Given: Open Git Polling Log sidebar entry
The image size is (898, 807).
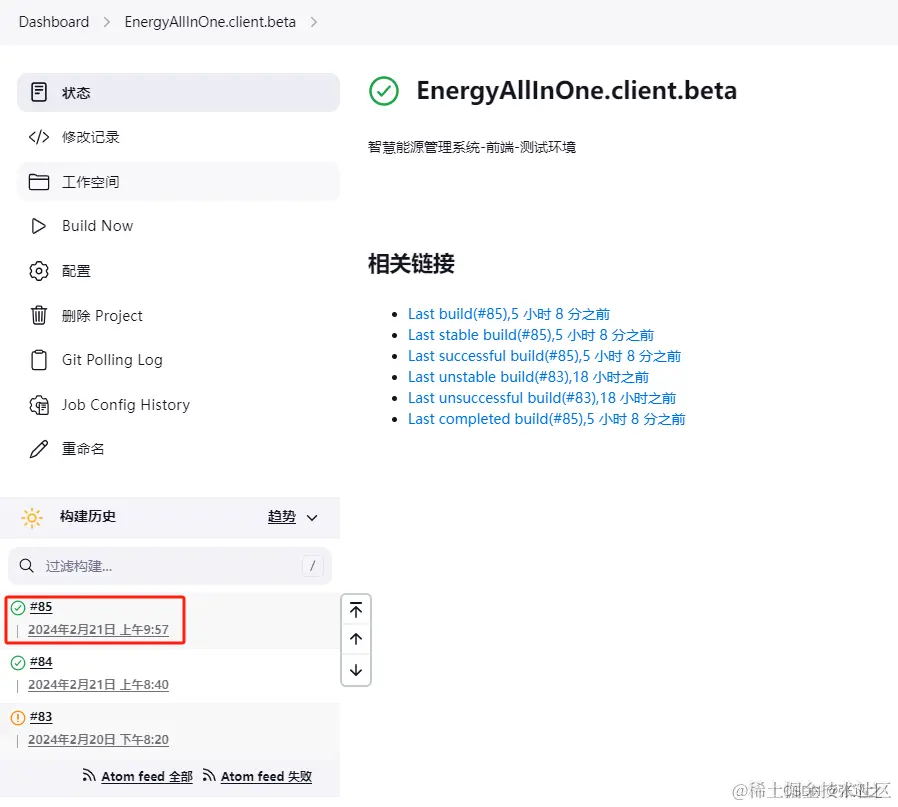Looking at the screenshot, I should 178,360.
